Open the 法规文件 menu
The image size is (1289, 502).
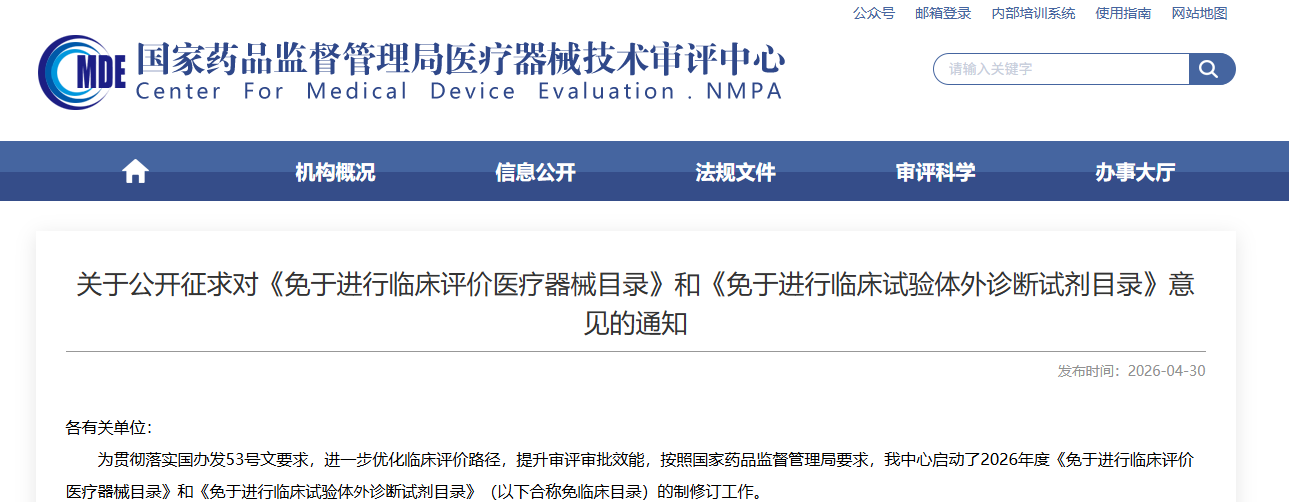click(x=735, y=172)
